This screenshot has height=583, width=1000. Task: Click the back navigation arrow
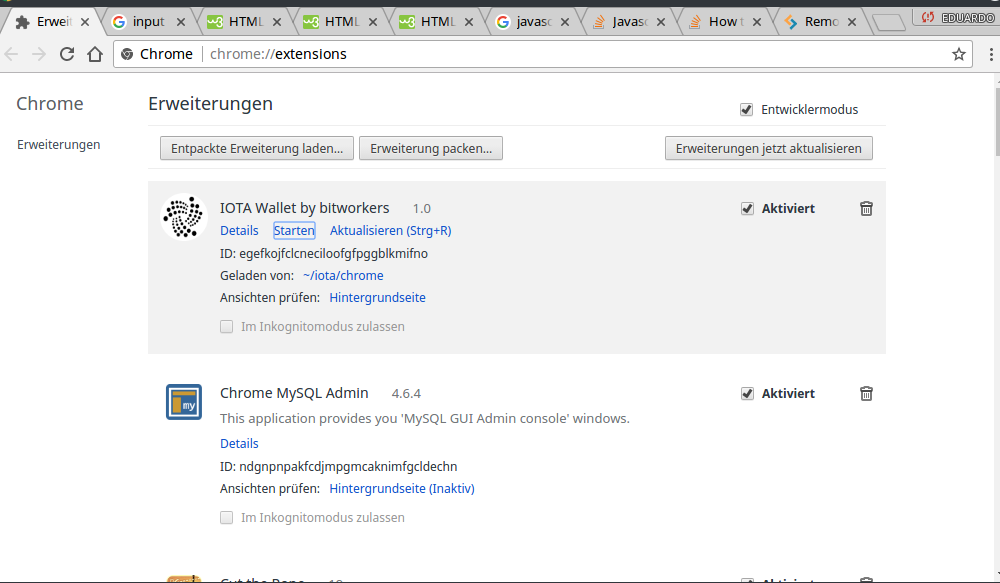tap(11, 54)
